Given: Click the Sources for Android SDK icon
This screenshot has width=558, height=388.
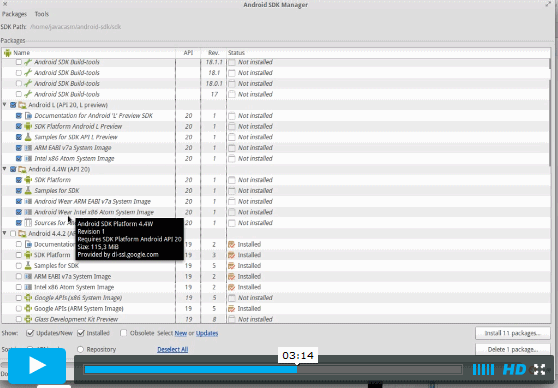Looking at the screenshot, I should point(28,223).
